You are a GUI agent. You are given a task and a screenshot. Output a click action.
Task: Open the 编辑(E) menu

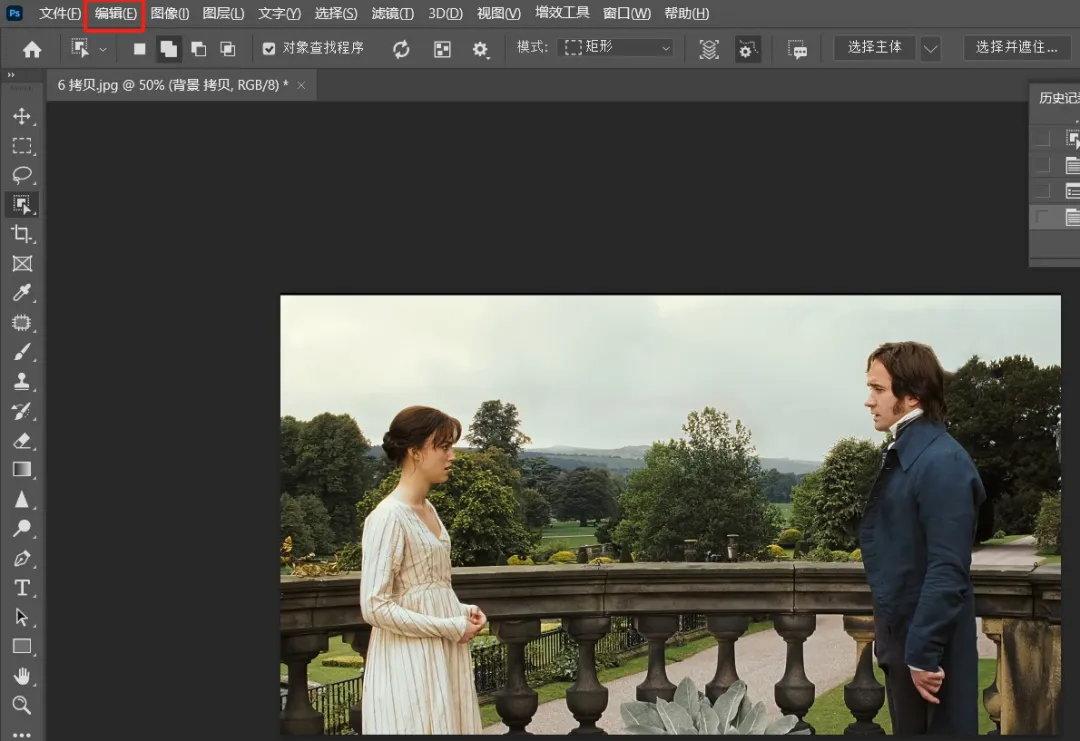click(x=116, y=13)
